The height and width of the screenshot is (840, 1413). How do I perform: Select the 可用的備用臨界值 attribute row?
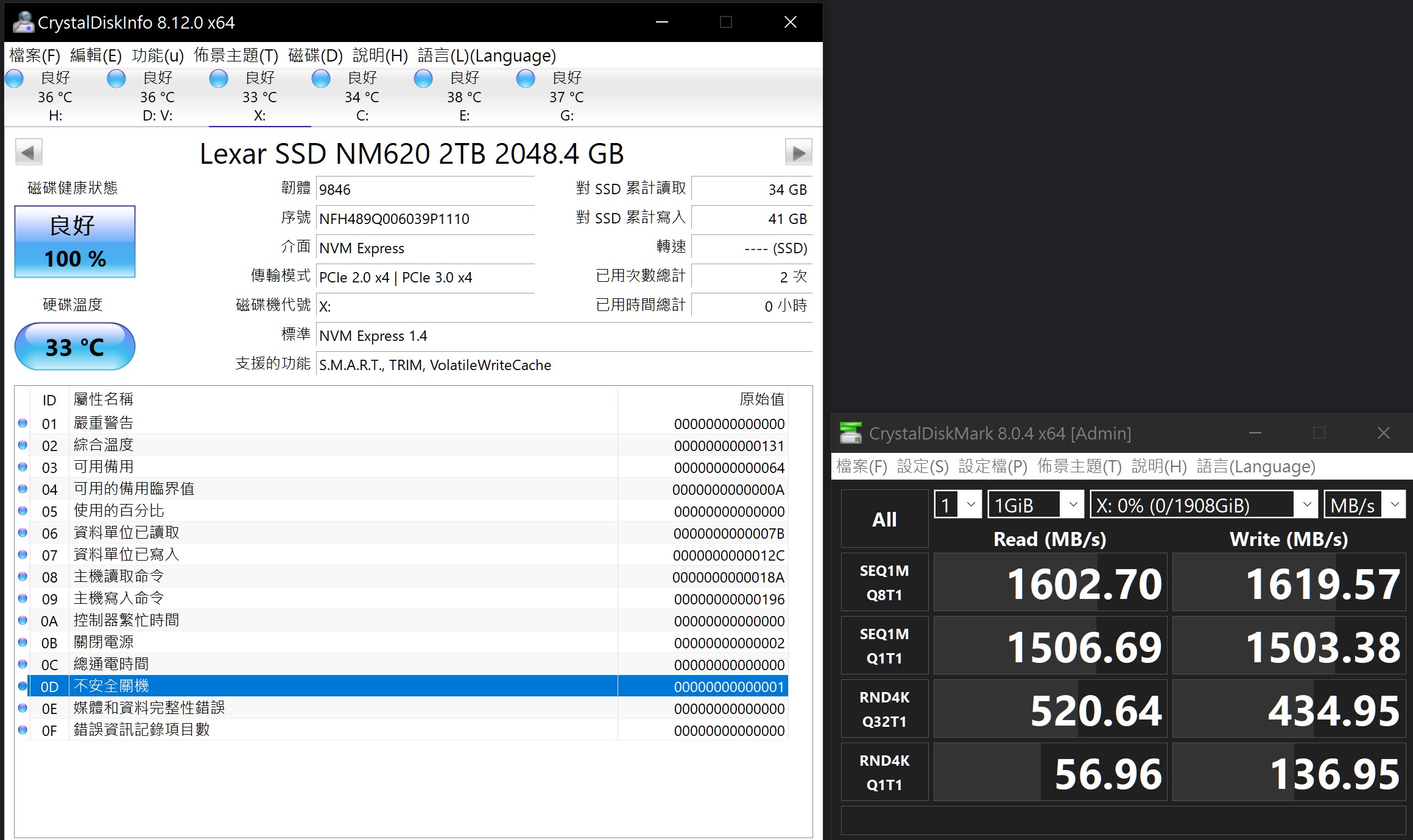click(x=408, y=489)
